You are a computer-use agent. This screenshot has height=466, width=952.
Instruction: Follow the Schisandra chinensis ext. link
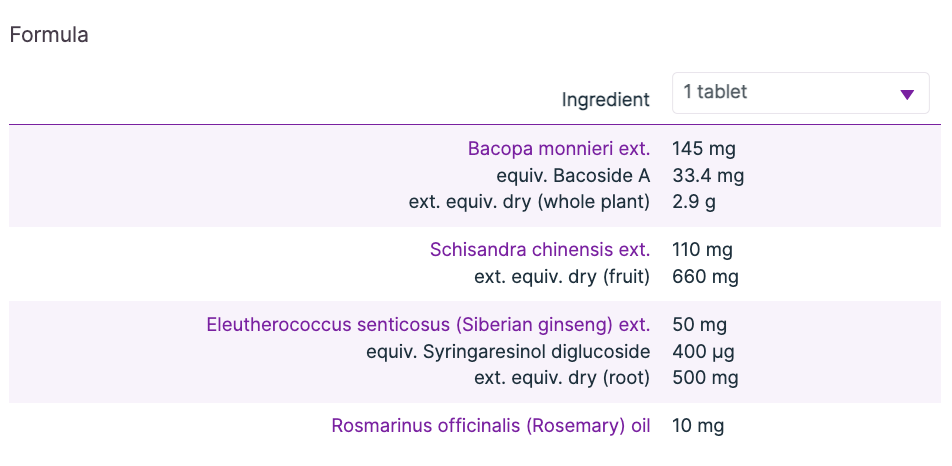point(540,250)
